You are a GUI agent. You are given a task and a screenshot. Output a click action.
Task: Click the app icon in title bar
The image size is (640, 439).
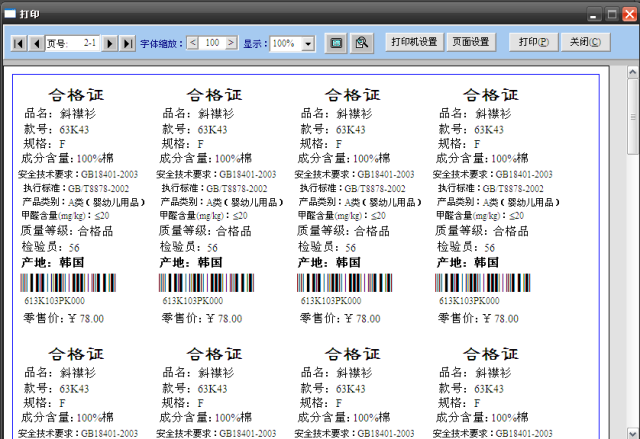pyautogui.click(x=10, y=14)
